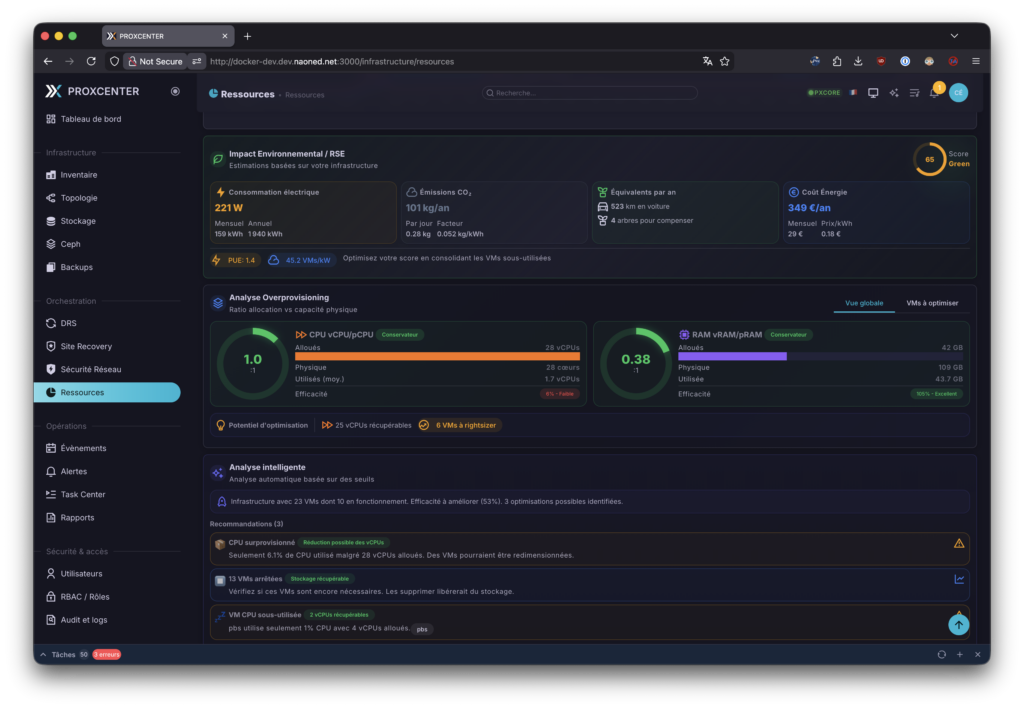Bookmark this page with the star icon
Viewport: 1024px width, 709px height.
point(725,61)
